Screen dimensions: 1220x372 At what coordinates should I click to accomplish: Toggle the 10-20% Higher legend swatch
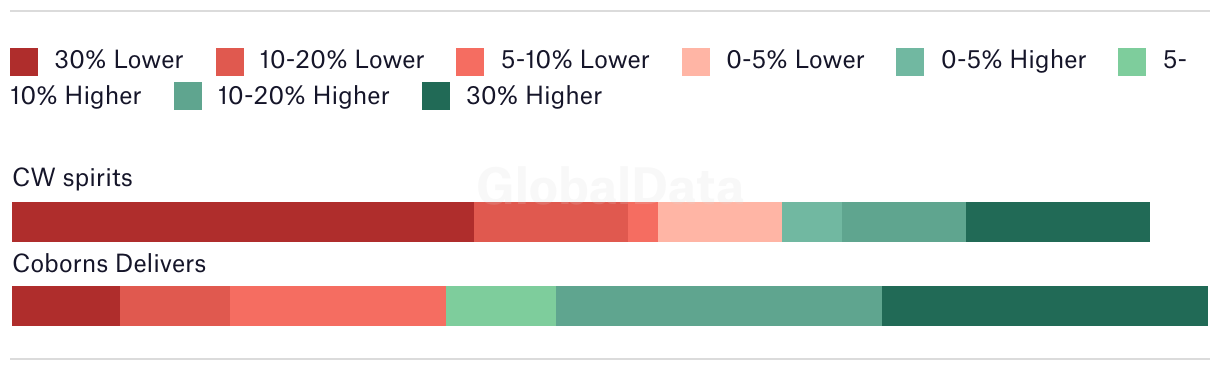coord(187,97)
